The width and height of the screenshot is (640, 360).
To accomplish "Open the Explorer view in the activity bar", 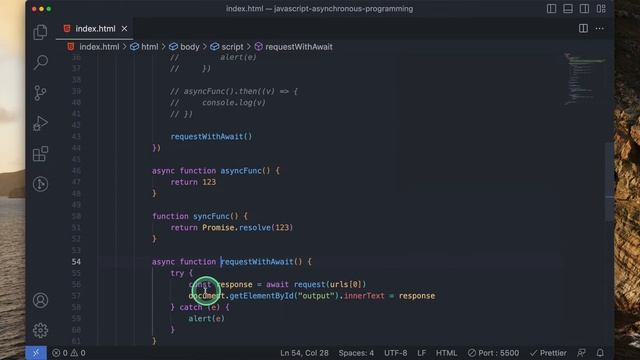I will [x=40, y=32].
